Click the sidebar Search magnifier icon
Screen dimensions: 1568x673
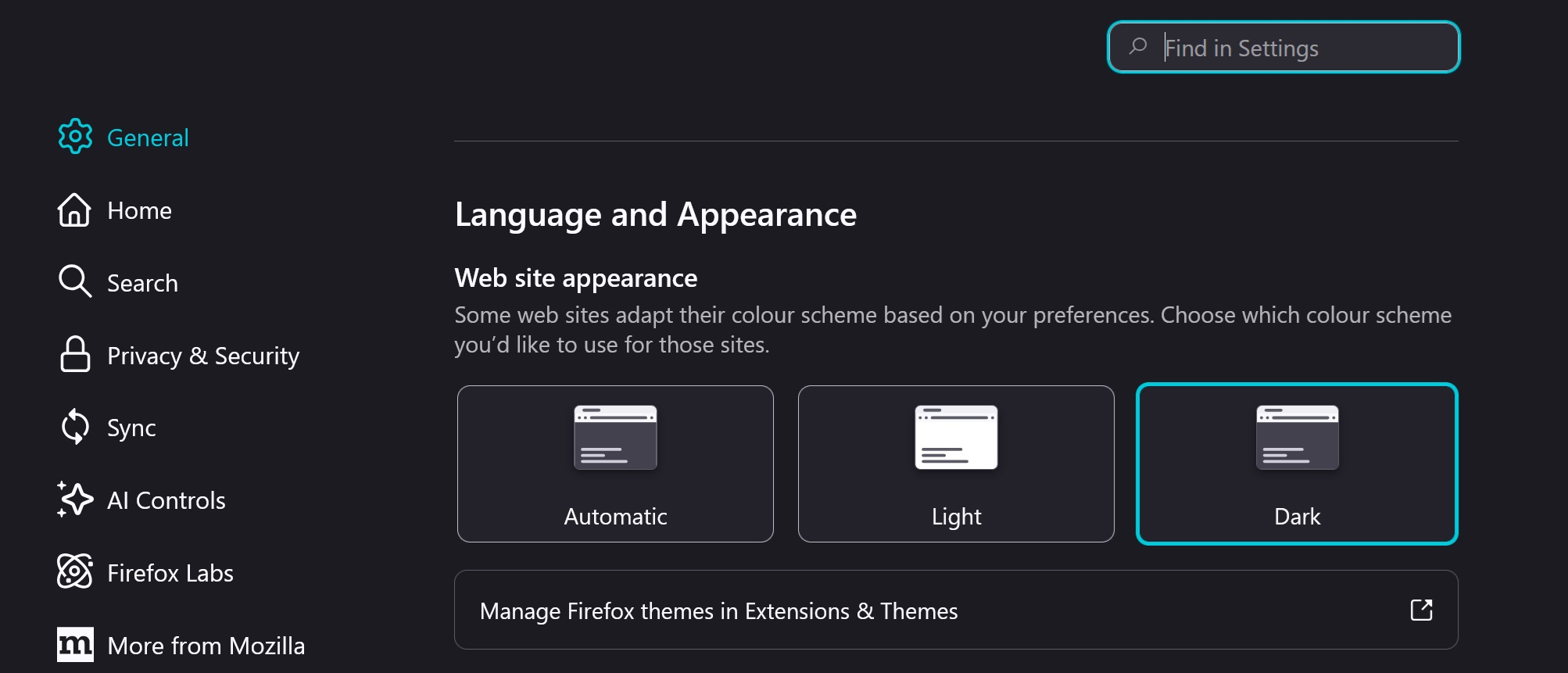pyautogui.click(x=74, y=281)
